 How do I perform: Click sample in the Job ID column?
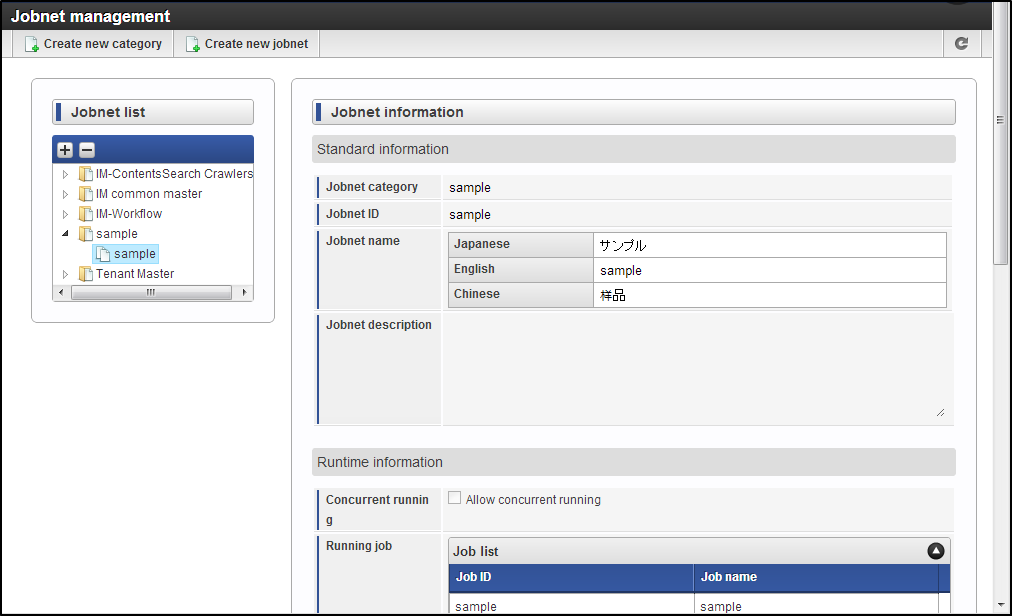pyautogui.click(x=476, y=606)
